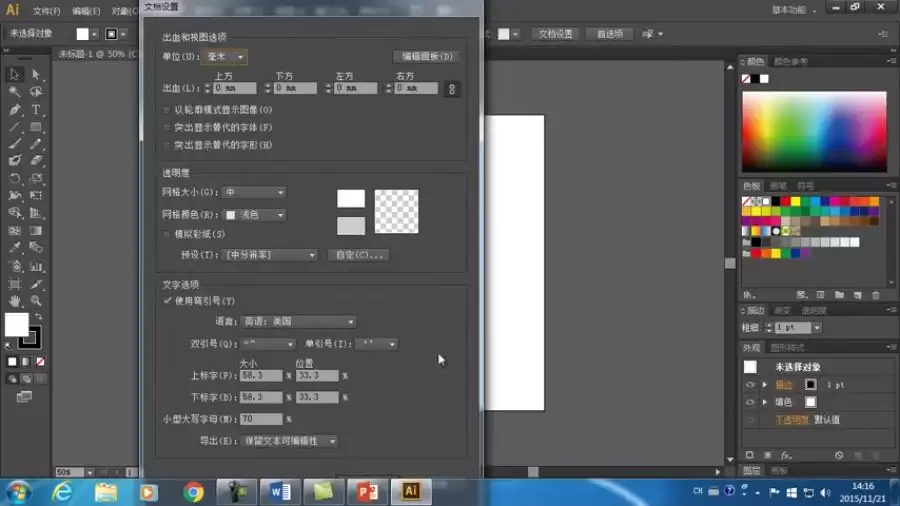Expand the 描边 row triangle in Appearance panel

765,385
